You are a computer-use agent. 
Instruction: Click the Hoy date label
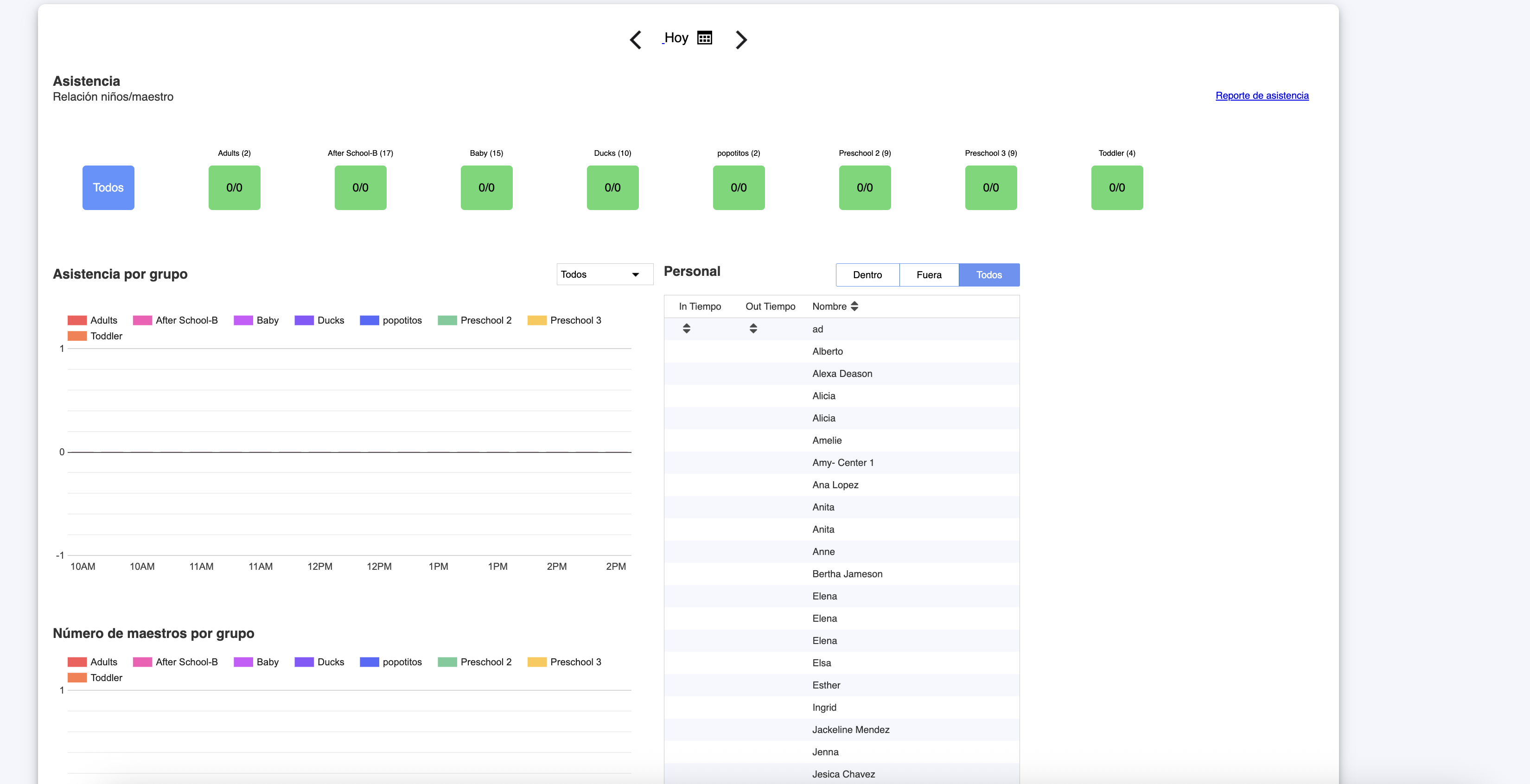coord(676,38)
